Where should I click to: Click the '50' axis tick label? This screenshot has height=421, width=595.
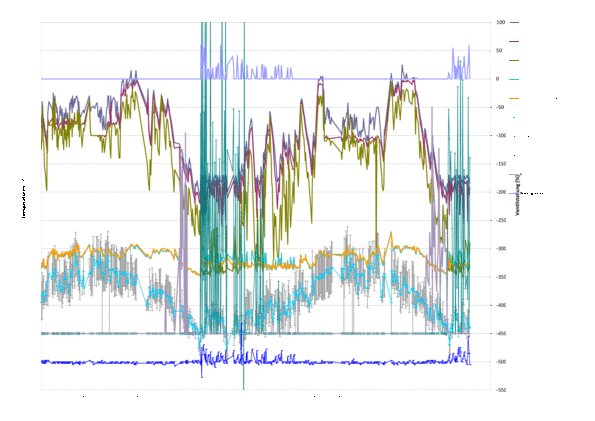499,50
